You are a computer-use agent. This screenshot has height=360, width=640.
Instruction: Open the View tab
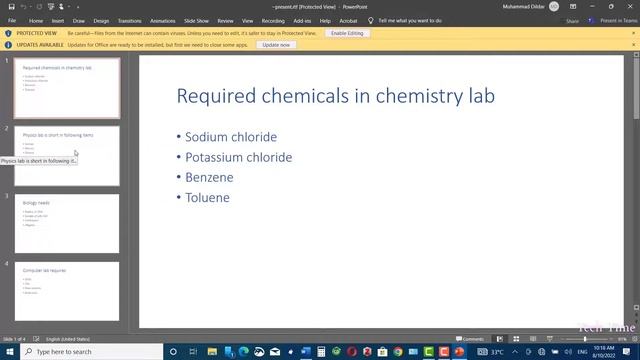click(247, 21)
